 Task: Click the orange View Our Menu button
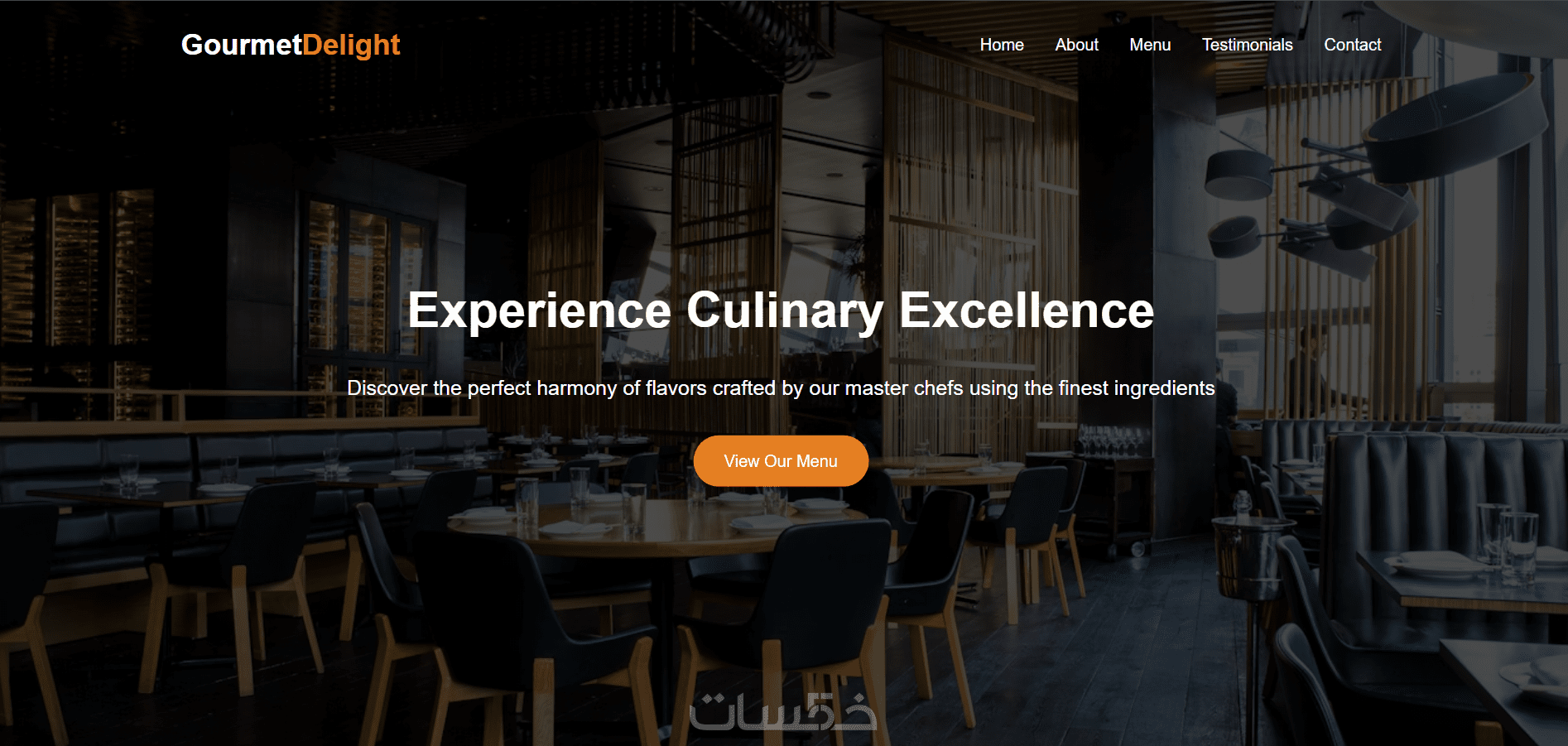(x=781, y=461)
